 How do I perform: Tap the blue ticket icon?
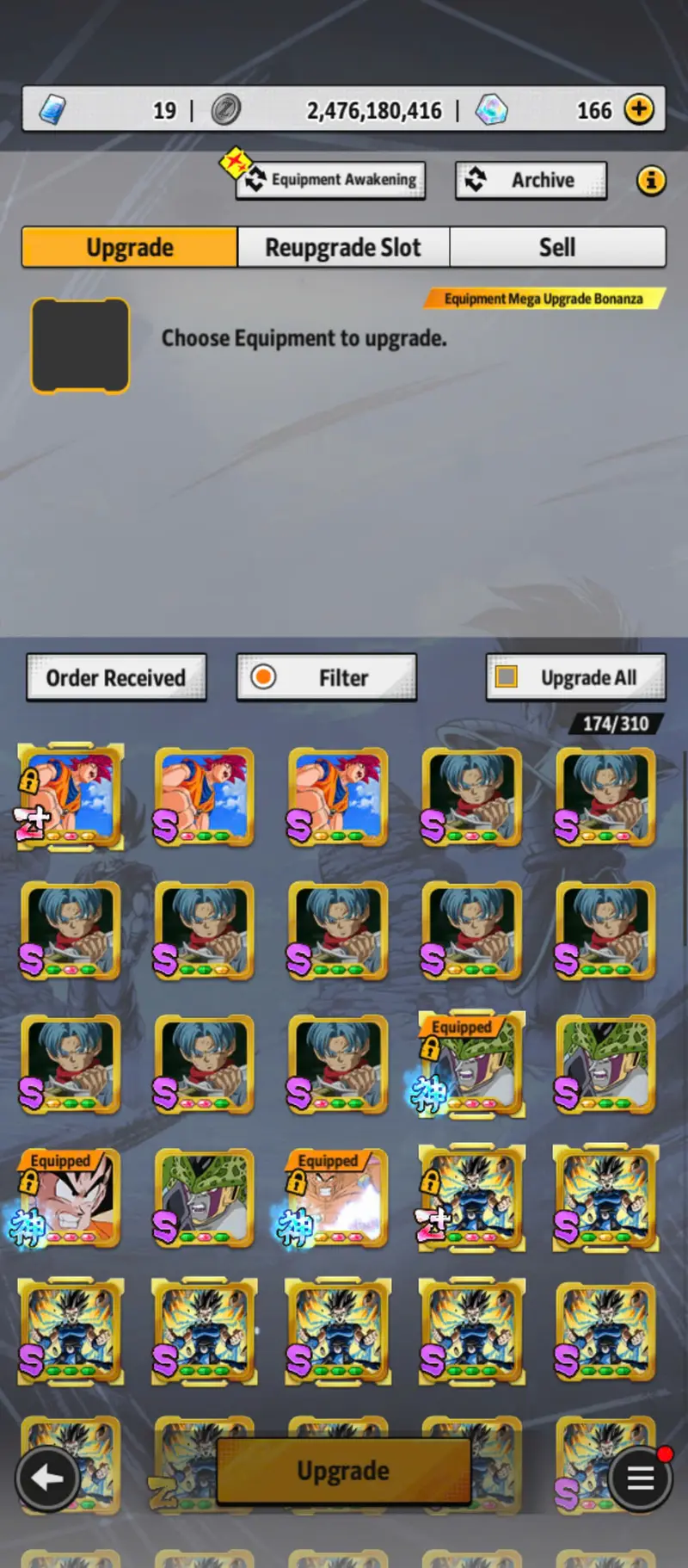53,109
